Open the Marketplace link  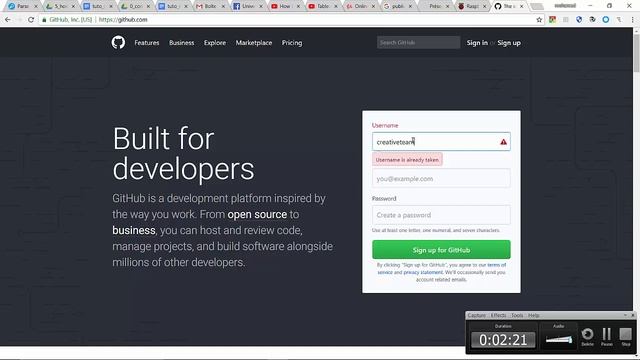pos(253,43)
